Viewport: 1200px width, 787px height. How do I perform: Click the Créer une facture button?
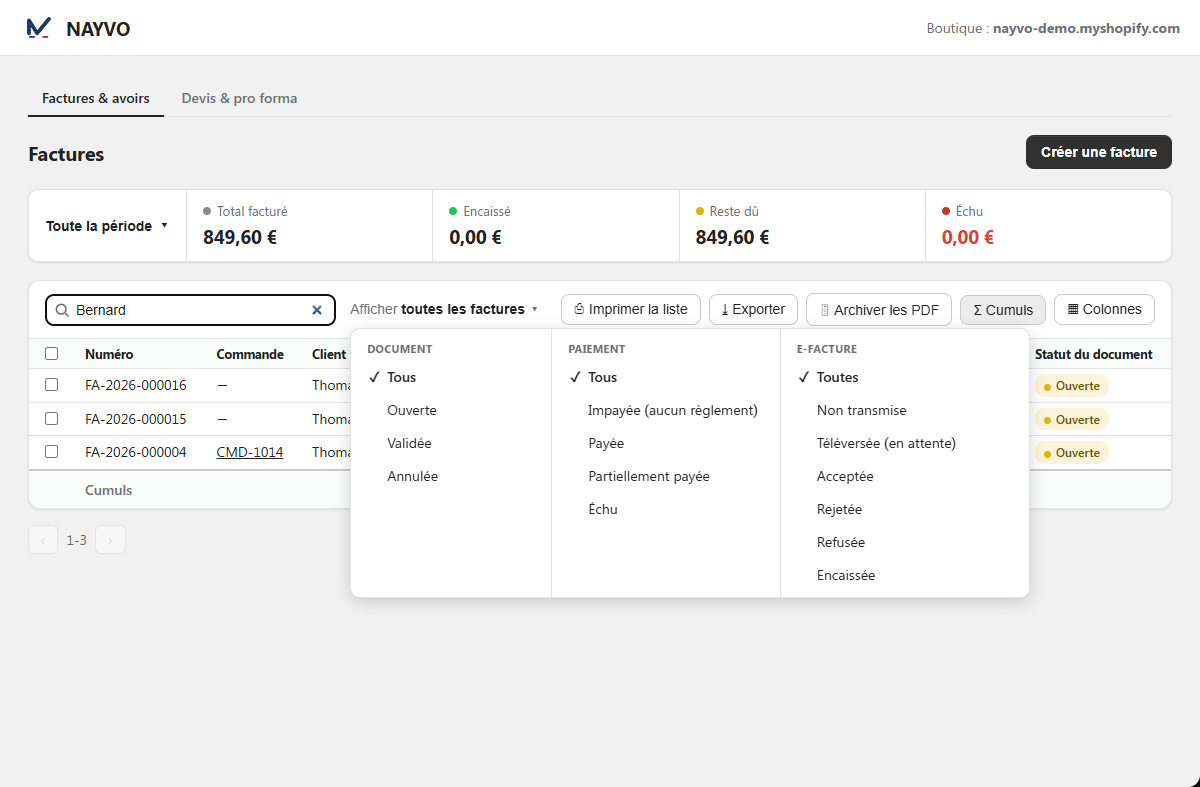point(1099,152)
